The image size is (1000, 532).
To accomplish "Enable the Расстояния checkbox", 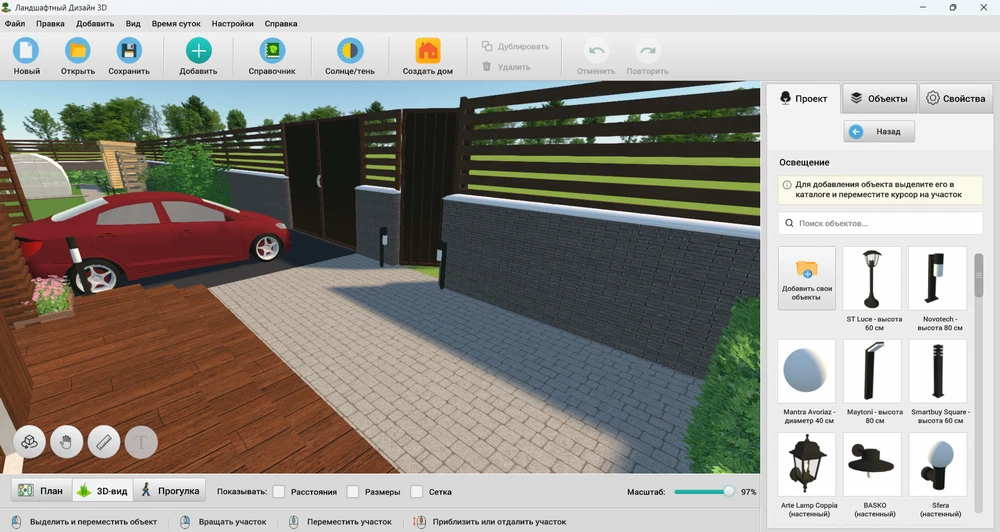I will pyautogui.click(x=281, y=492).
